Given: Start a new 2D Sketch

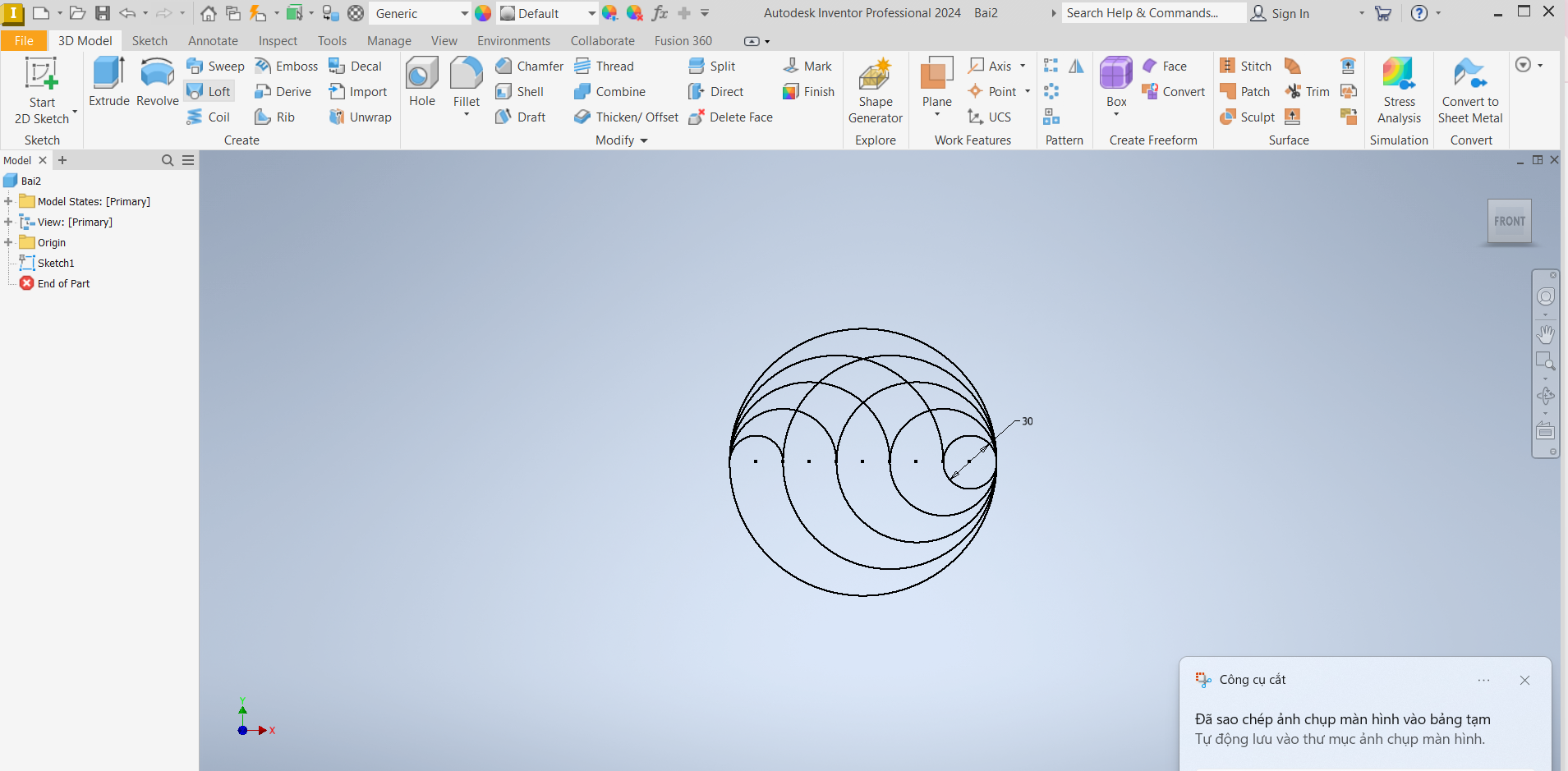Looking at the screenshot, I should (x=42, y=90).
